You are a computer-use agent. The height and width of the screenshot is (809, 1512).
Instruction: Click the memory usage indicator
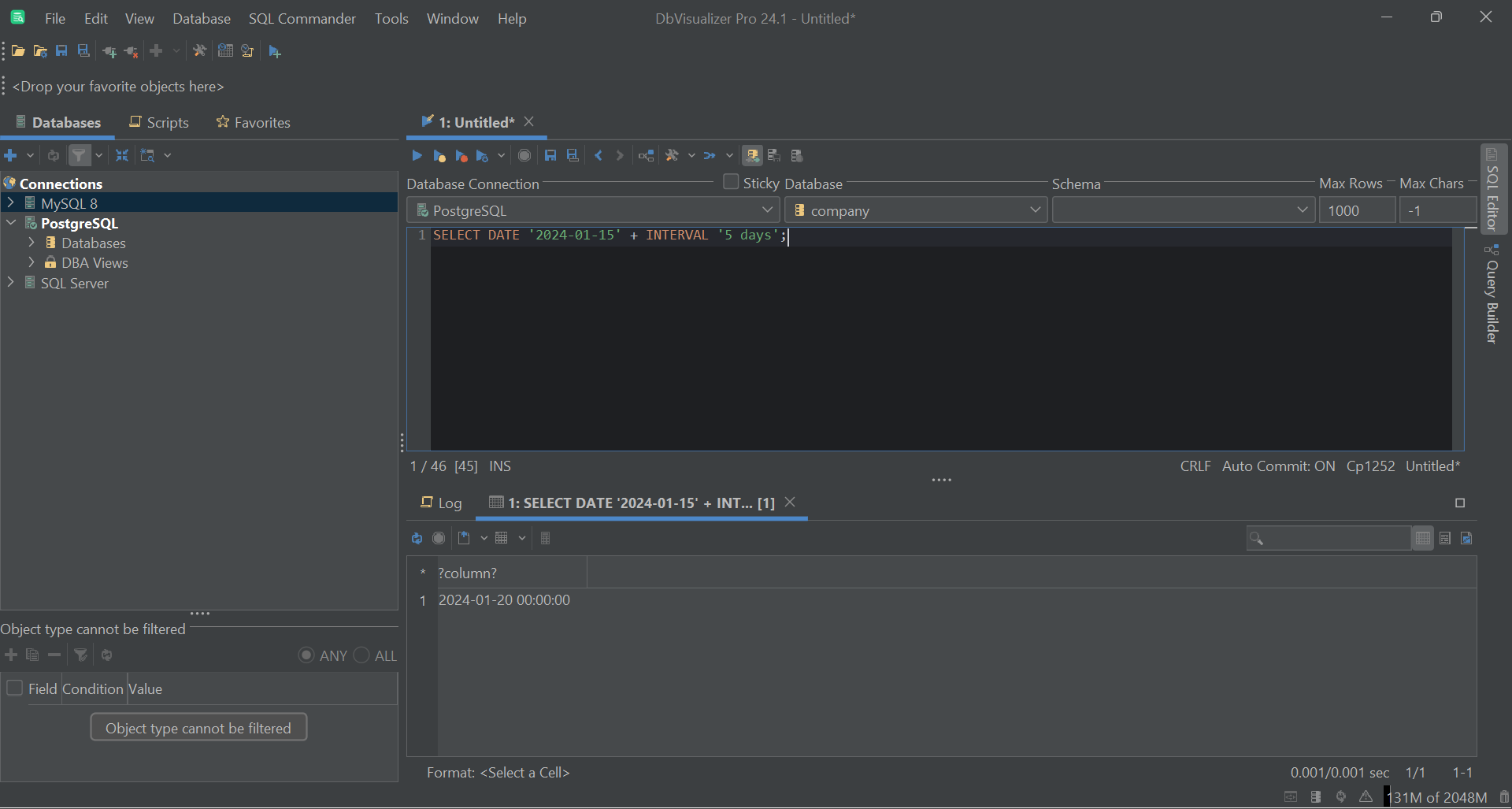click(x=1439, y=796)
